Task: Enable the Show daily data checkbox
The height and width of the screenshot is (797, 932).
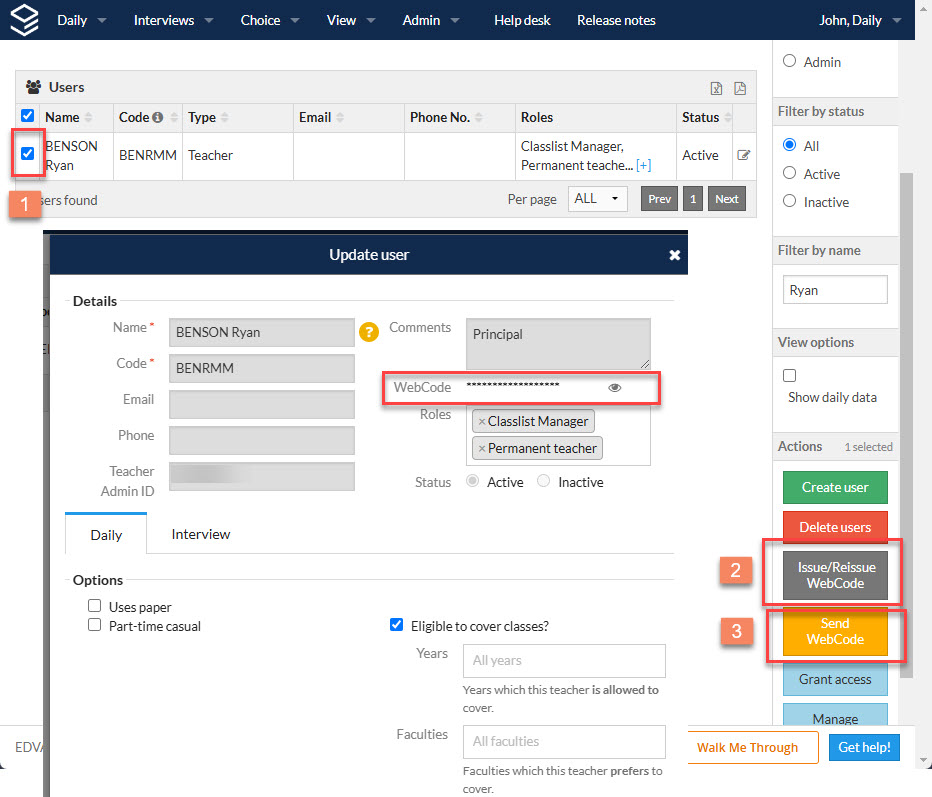Action: pyautogui.click(x=789, y=376)
